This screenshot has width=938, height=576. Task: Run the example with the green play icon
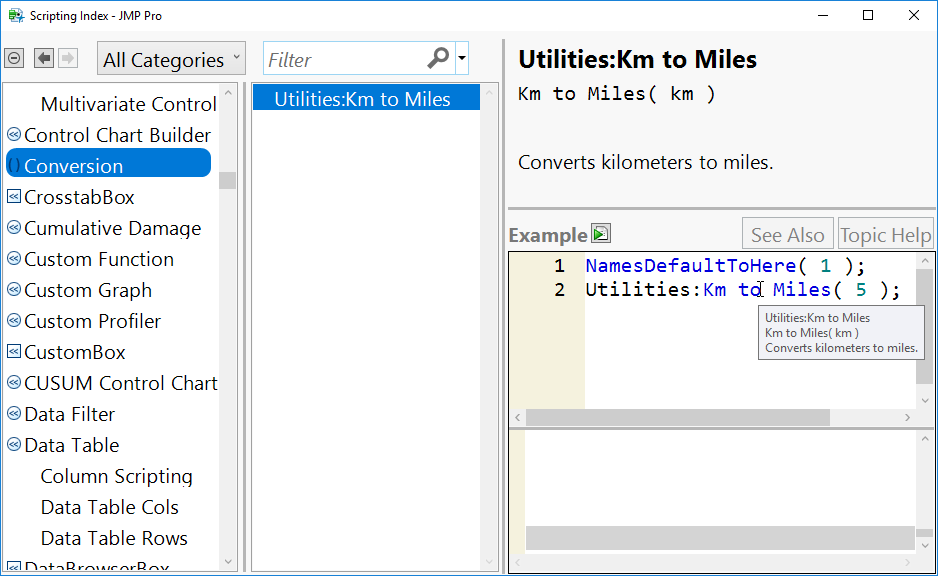click(x=600, y=234)
